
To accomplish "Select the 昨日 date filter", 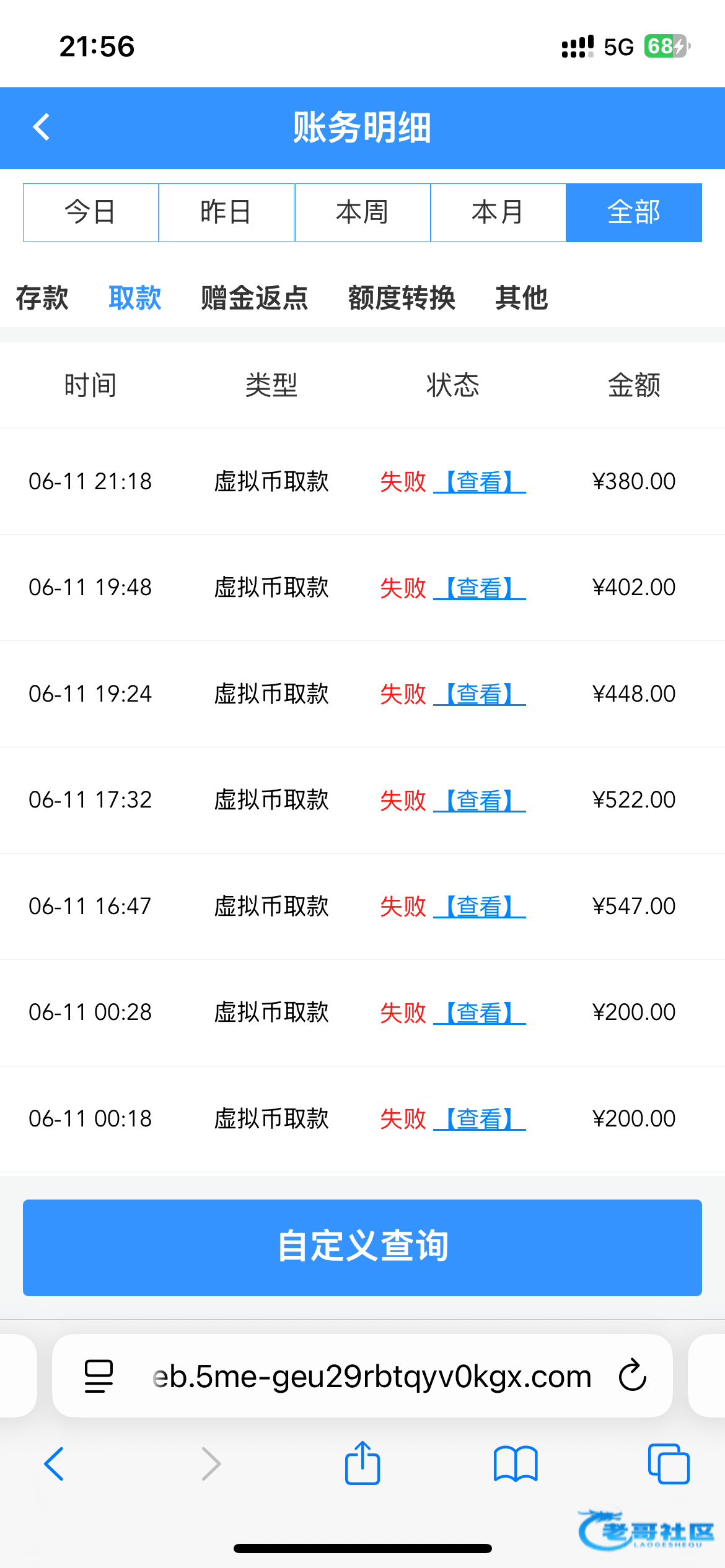I will pos(226,212).
